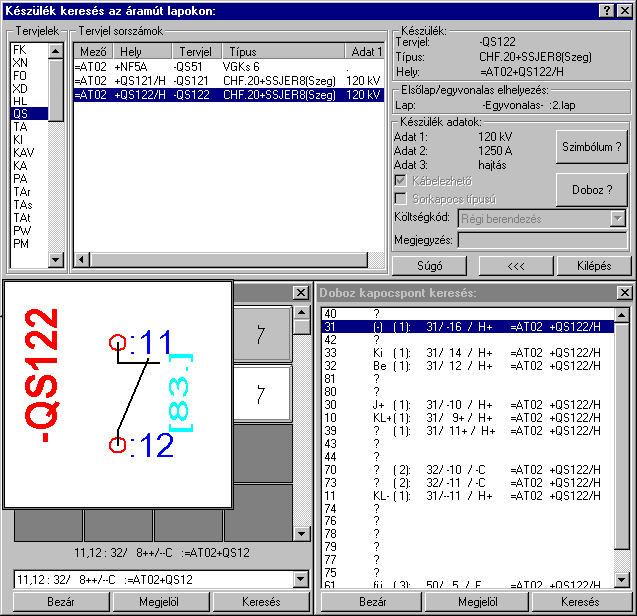Click the <<< collapse button
The height and width of the screenshot is (616, 637).
516,266
